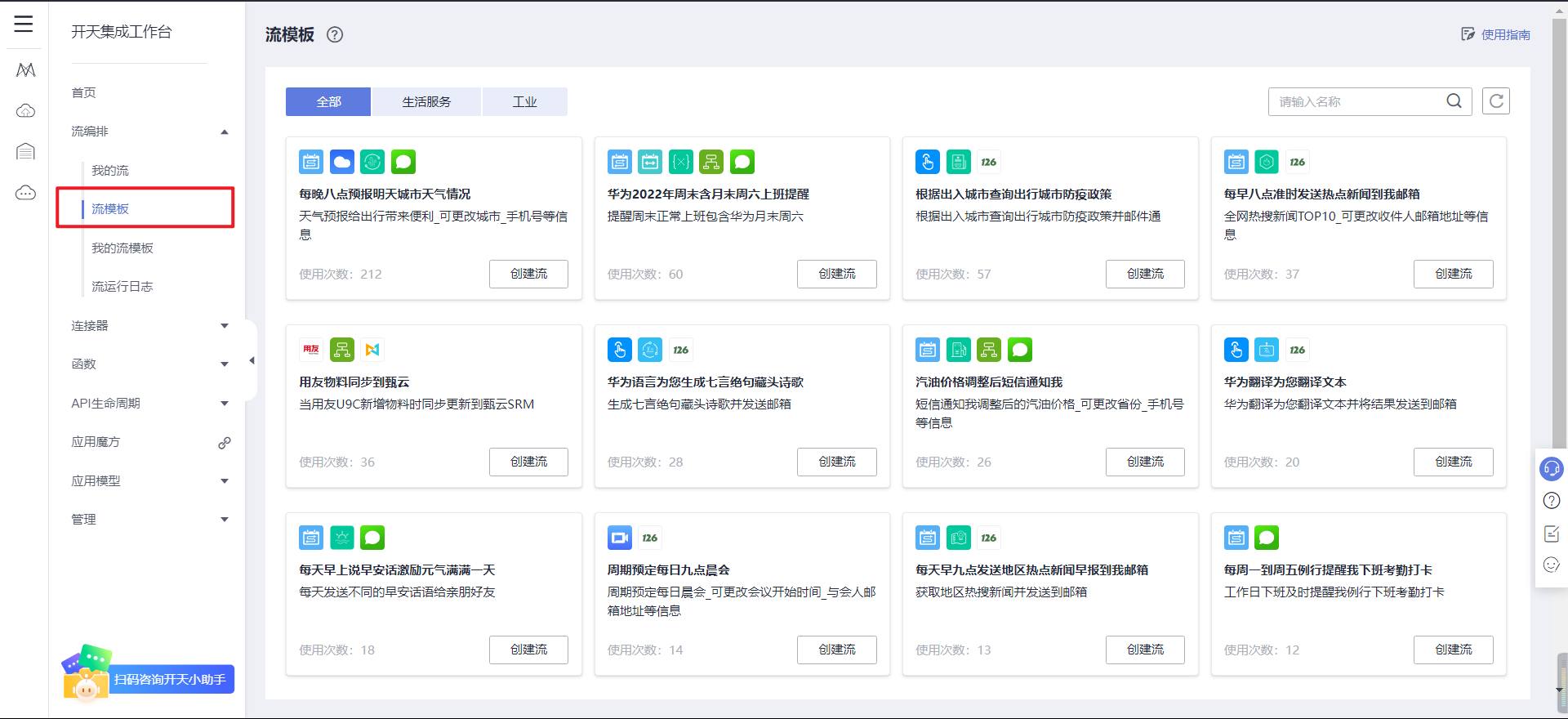
Task: Click the search magnifier icon
Action: [1454, 101]
